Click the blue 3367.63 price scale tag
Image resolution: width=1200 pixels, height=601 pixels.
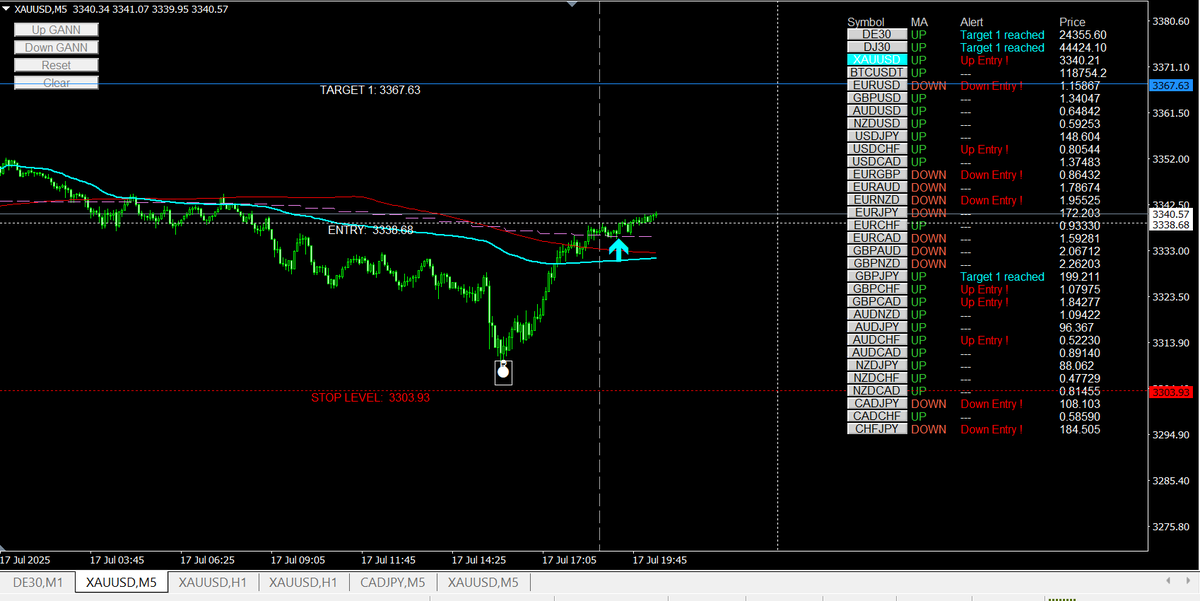point(1172,86)
